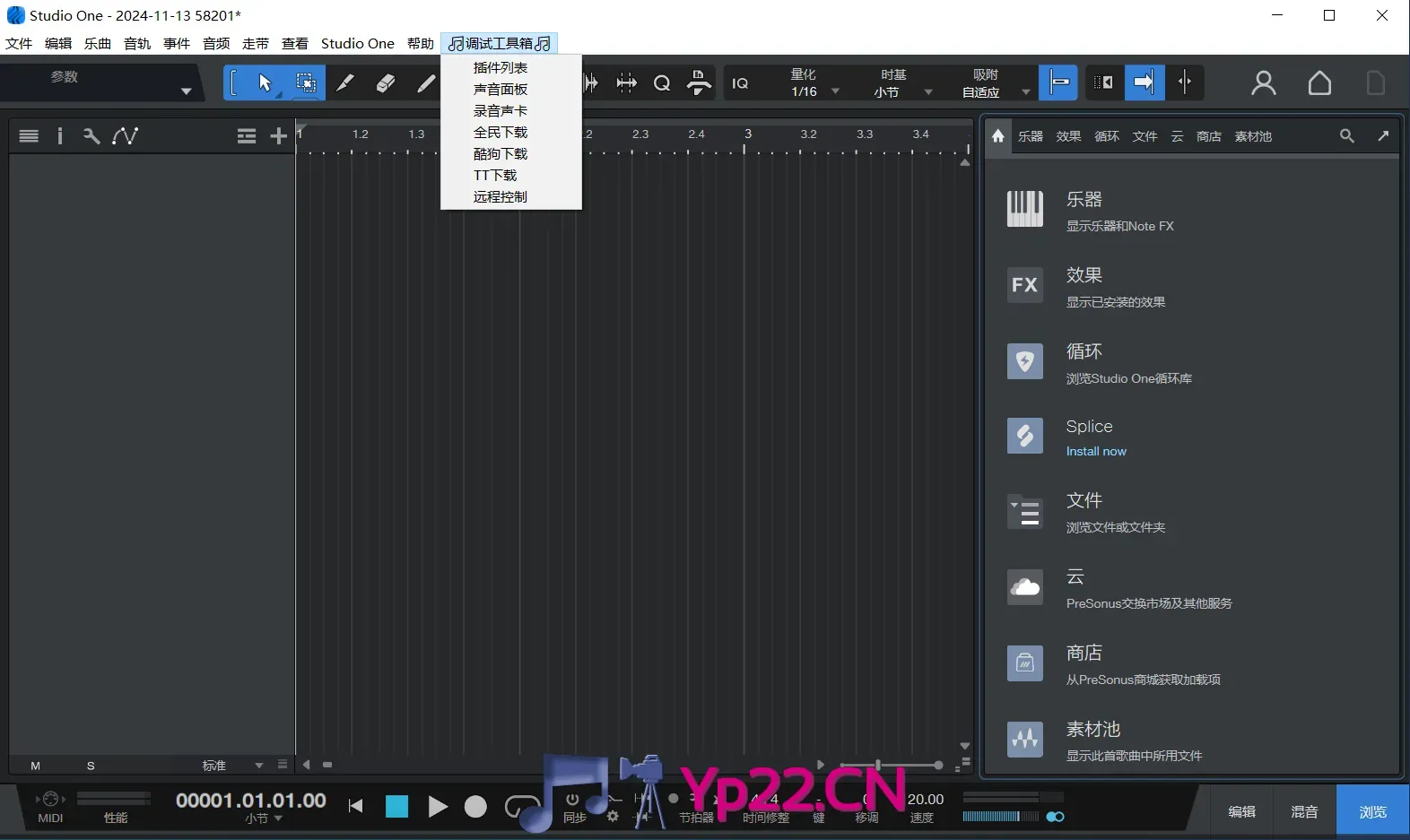Click the browser home tab icon
Screen dimensions: 1410x840
point(998,136)
